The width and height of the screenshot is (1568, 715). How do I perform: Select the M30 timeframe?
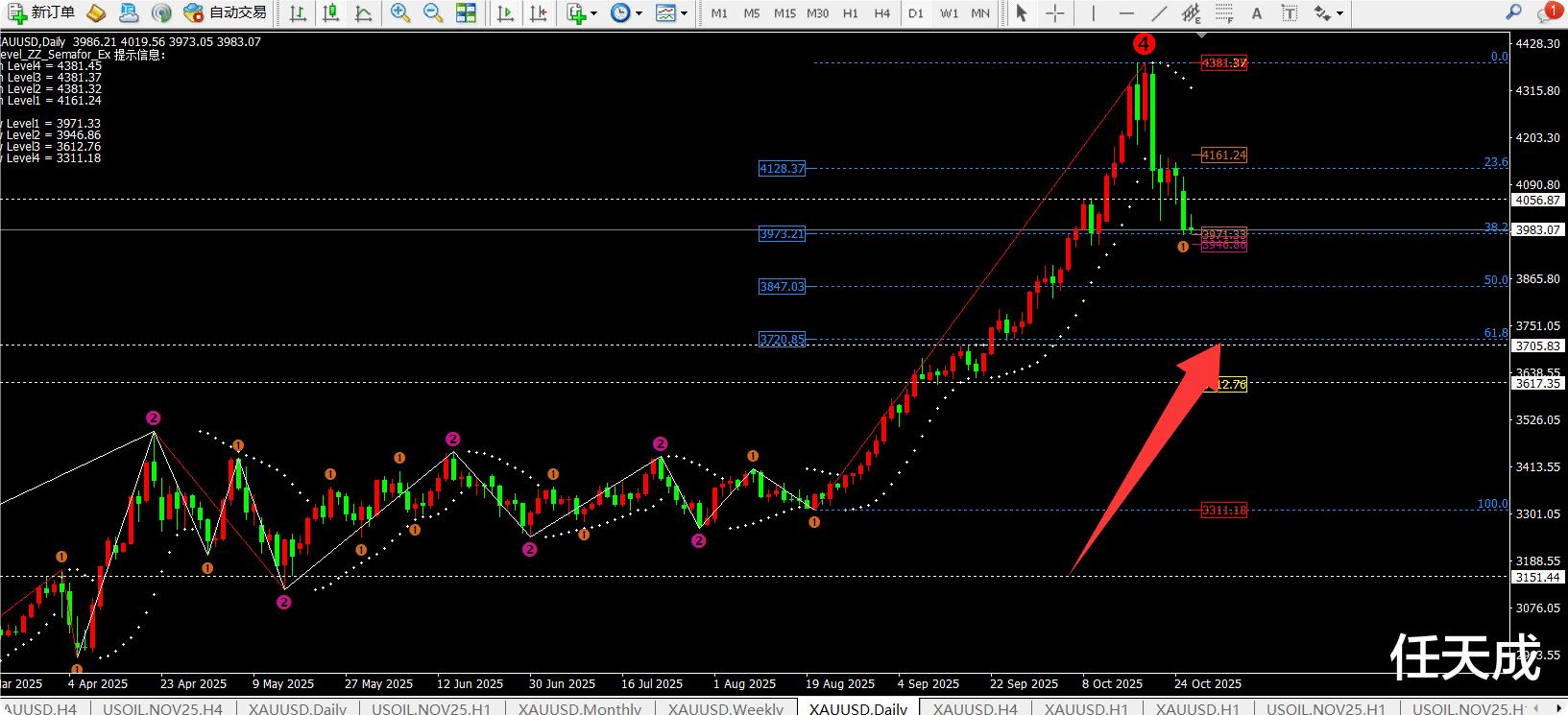click(x=818, y=13)
